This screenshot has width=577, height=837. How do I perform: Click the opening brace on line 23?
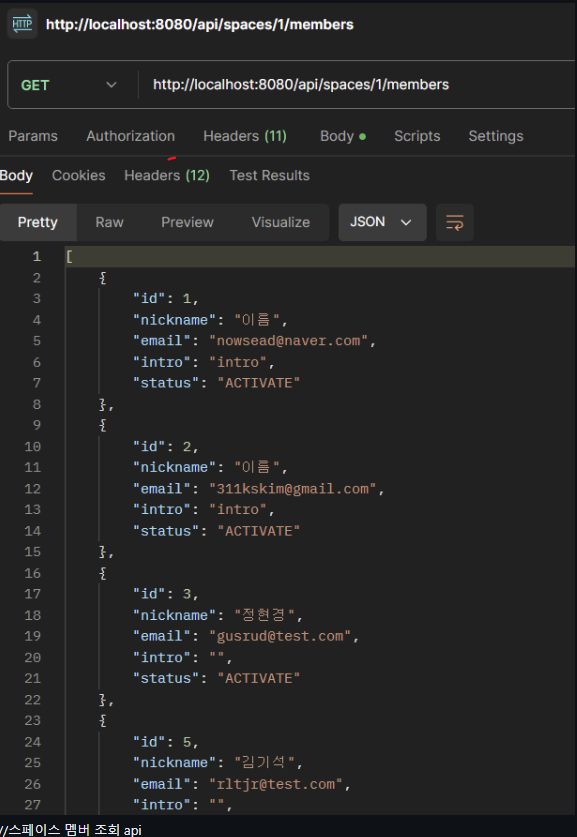click(x=103, y=720)
